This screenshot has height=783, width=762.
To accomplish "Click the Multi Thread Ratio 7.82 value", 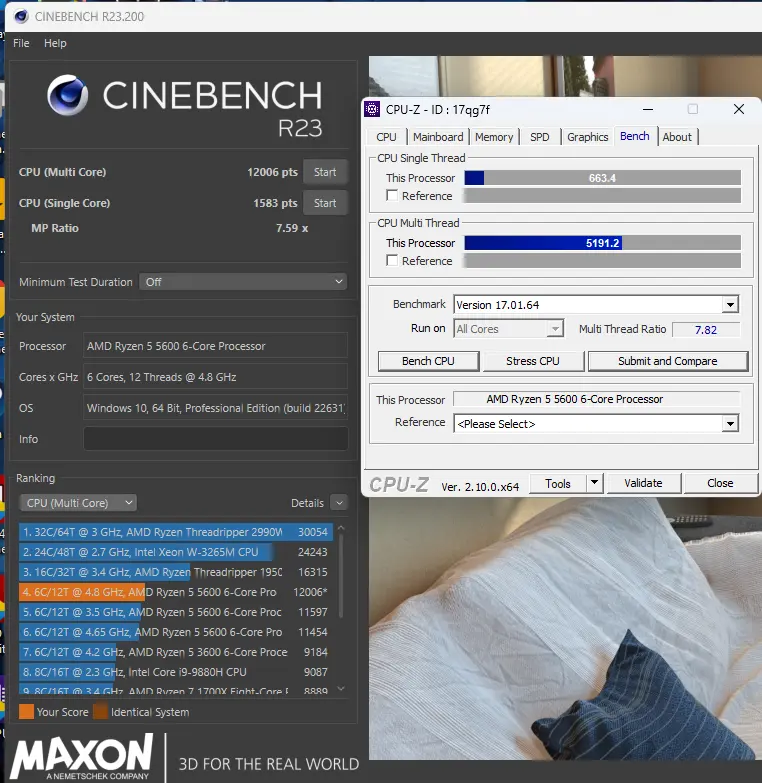I will click(x=706, y=330).
